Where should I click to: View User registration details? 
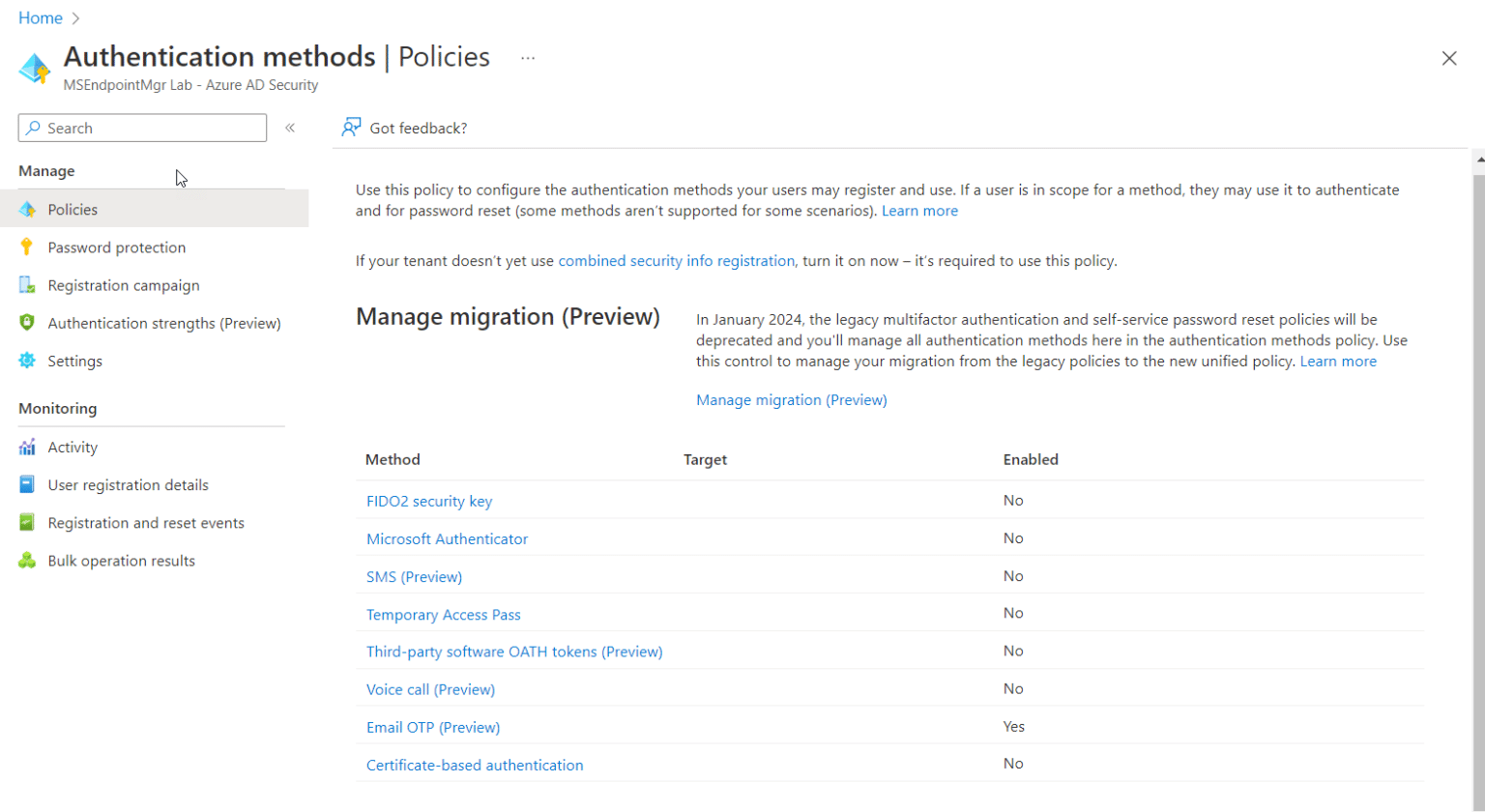click(x=129, y=484)
